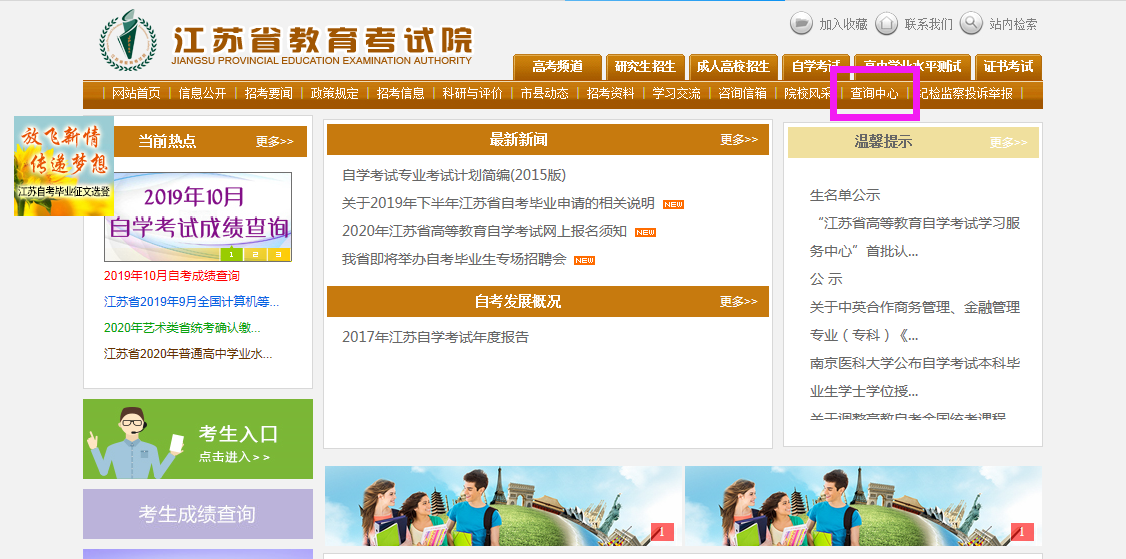Open the 高考频道 tab
This screenshot has width=1126, height=559.
click(x=557, y=67)
